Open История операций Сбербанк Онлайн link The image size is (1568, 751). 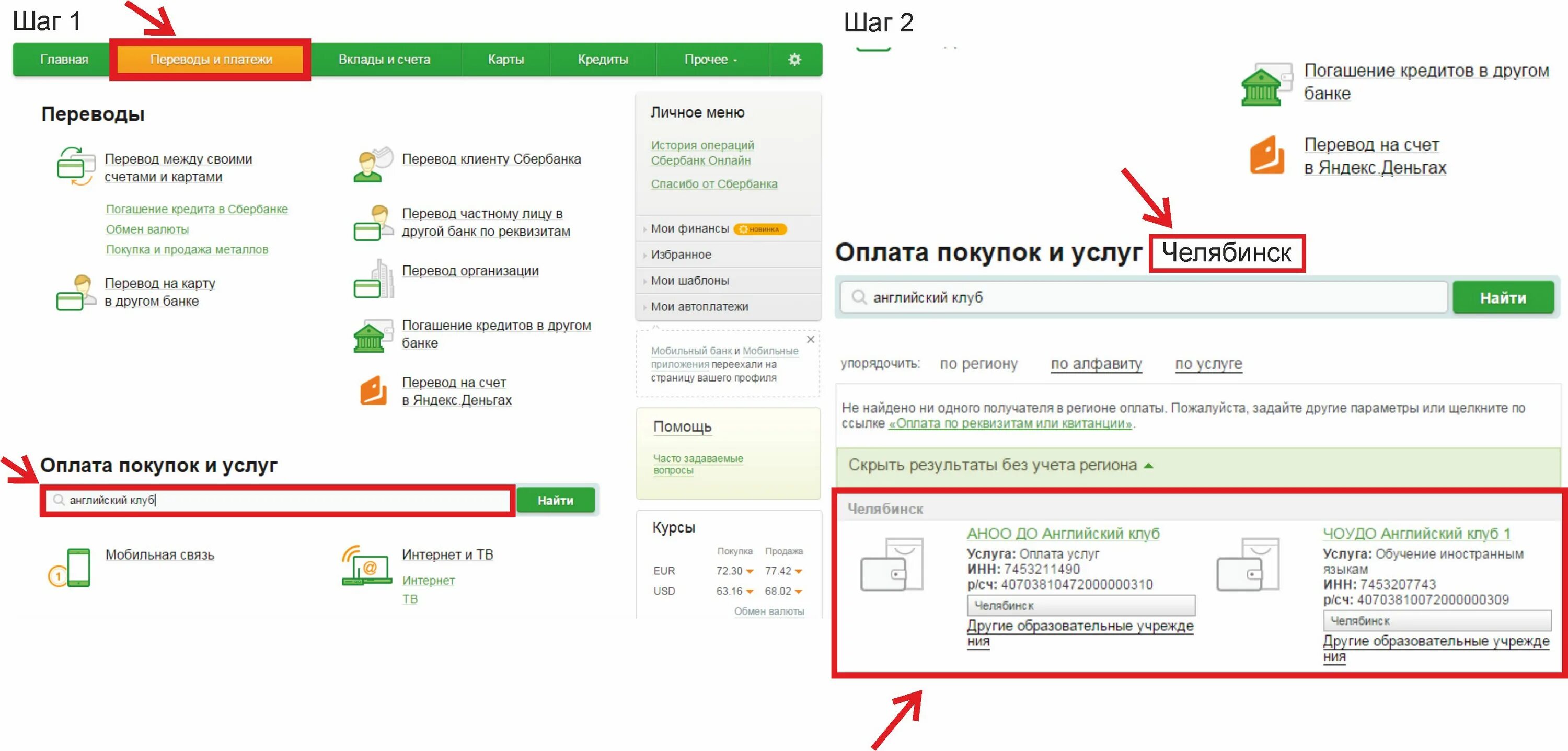pos(702,153)
